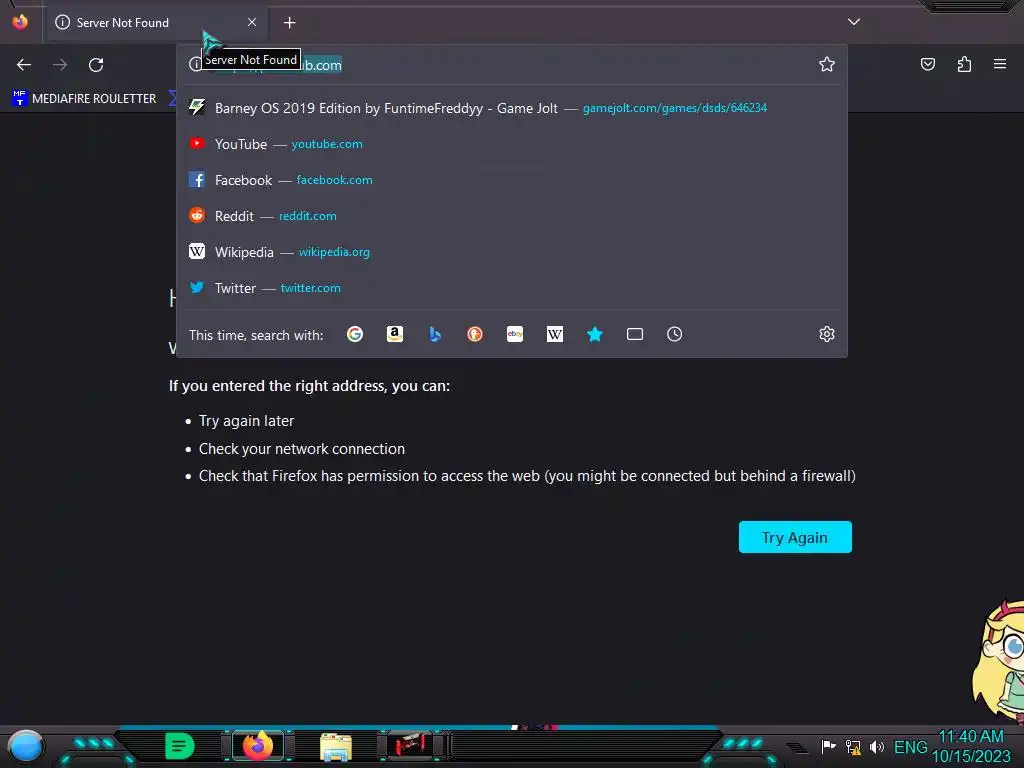
Task: Reload the current page
Action: 96,65
